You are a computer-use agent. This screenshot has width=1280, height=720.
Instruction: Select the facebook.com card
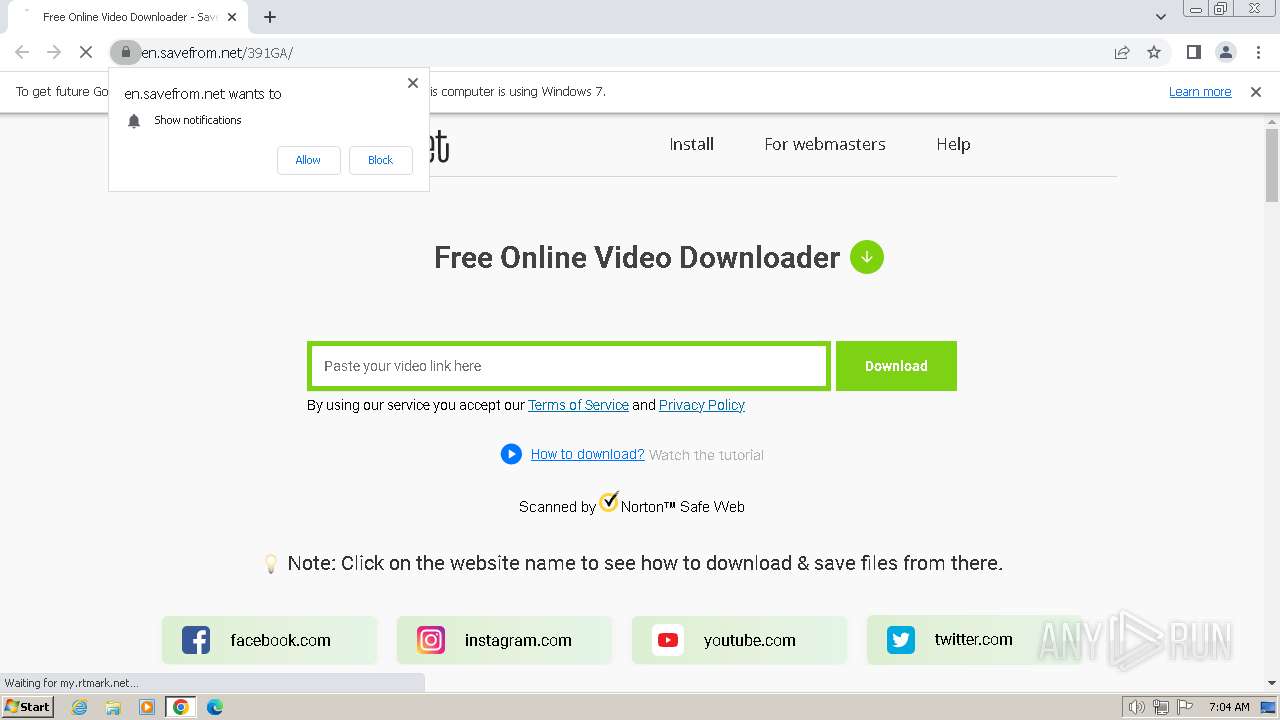click(x=270, y=640)
